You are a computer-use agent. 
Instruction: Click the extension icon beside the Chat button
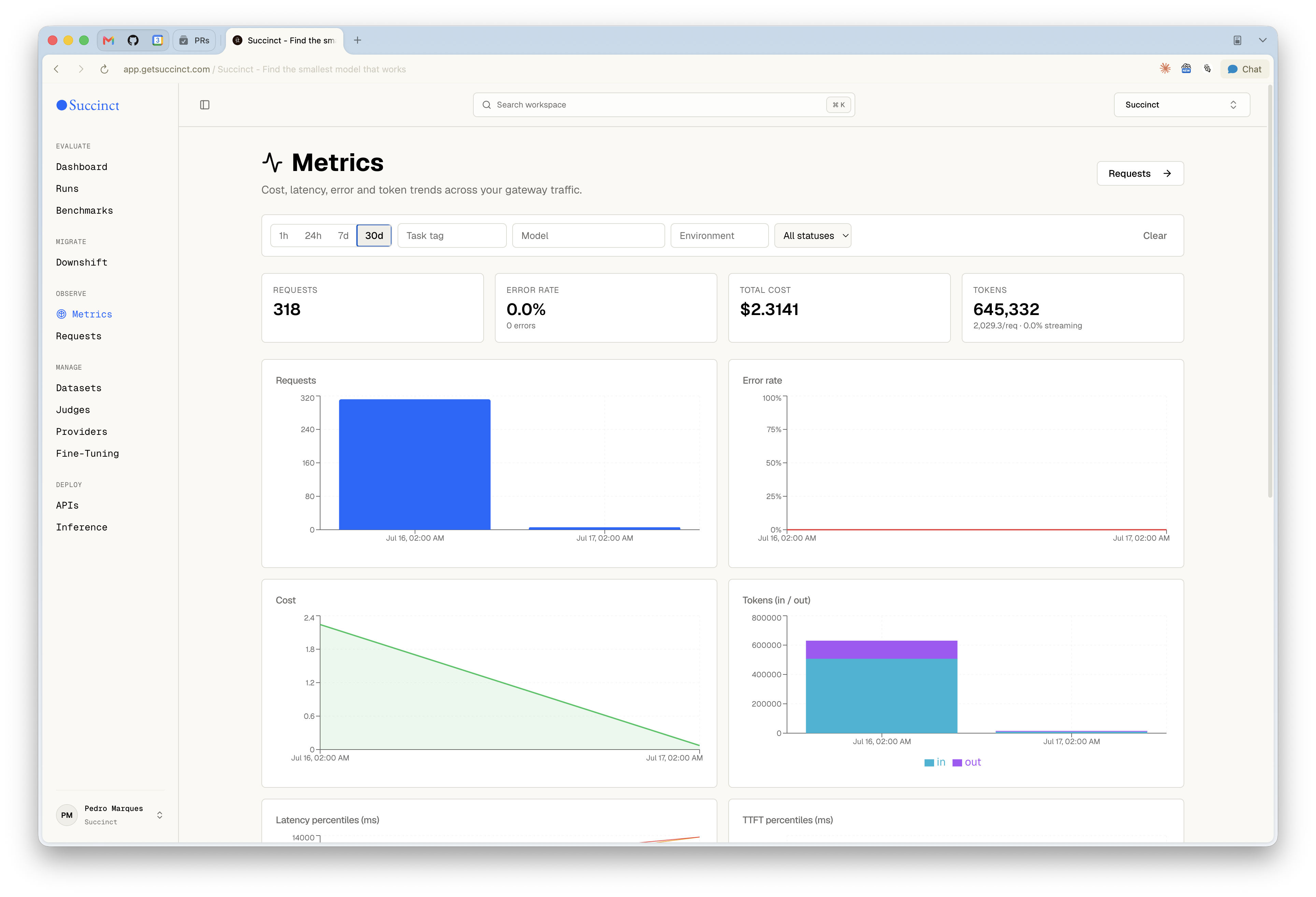point(1207,69)
